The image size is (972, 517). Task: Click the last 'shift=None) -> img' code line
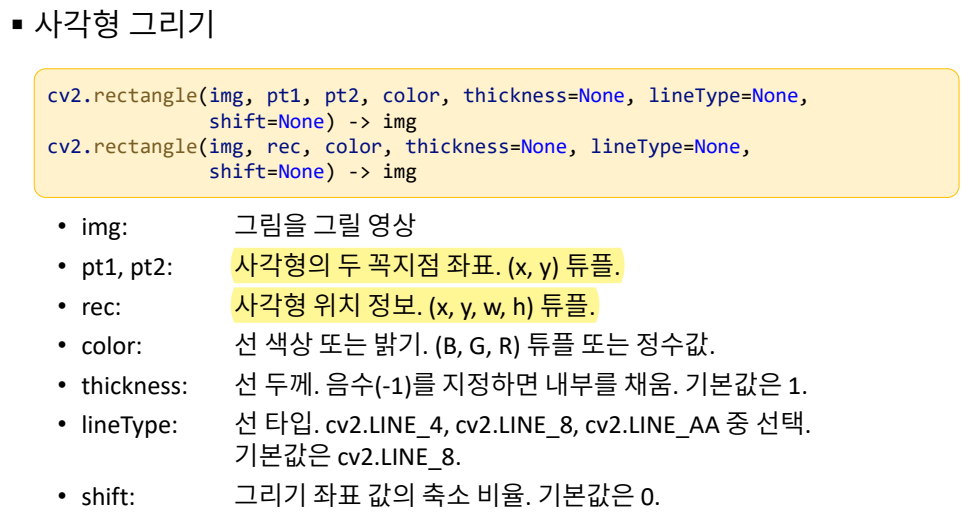point(313,172)
